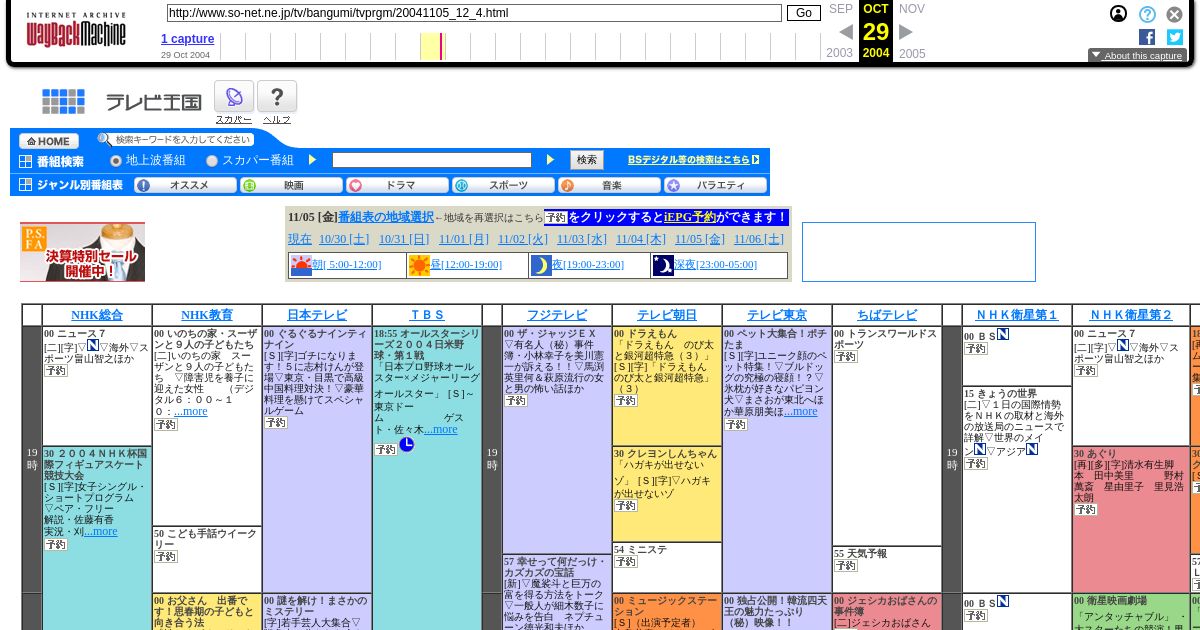Click the 映画 genre icon button
1200x630 pixels.
tap(292, 185)
